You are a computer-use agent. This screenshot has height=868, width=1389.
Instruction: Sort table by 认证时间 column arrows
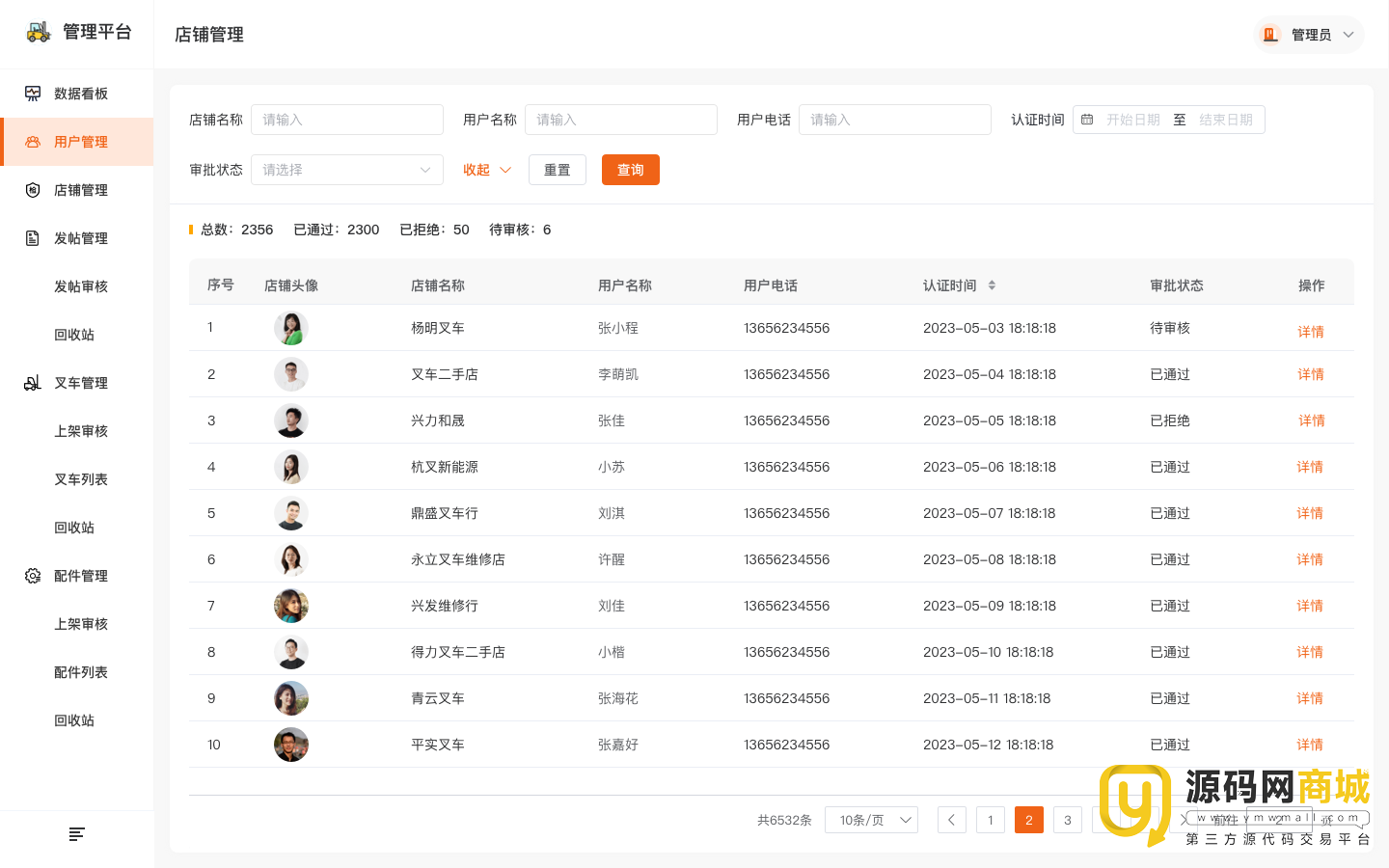pyautogui.click(x=992, y=285)
